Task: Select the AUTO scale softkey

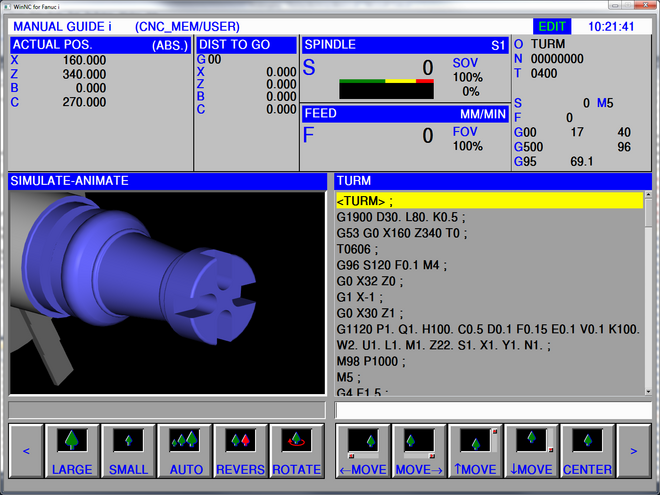Action: point(185,451)
